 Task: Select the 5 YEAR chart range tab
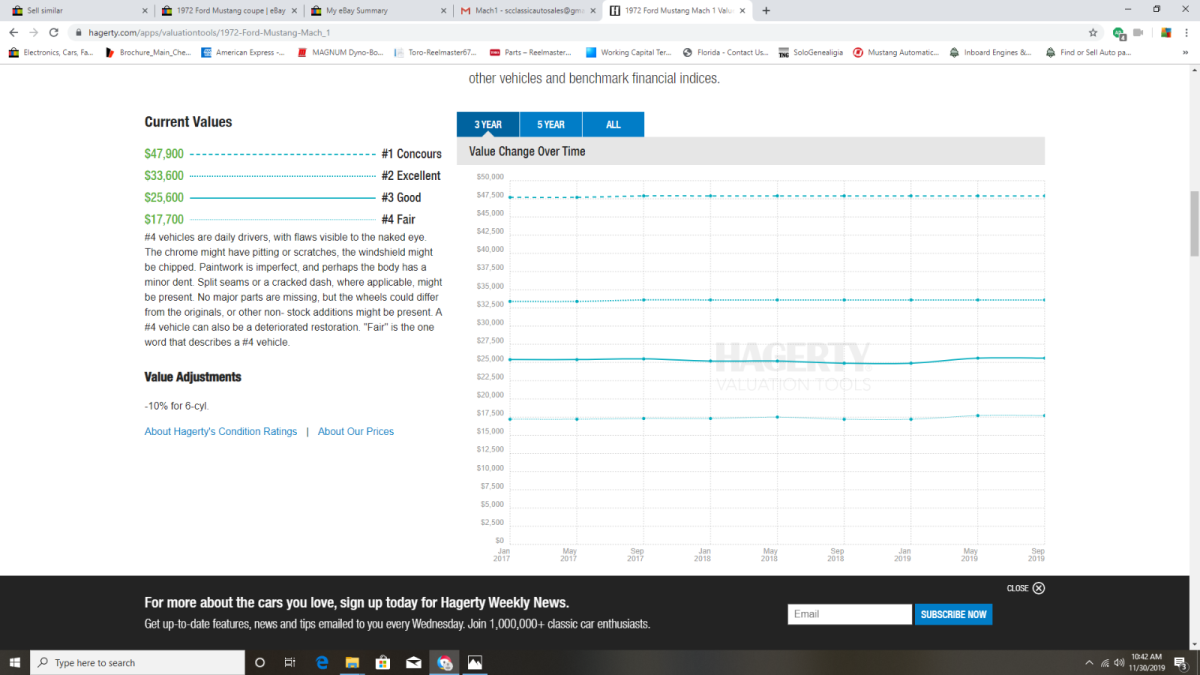tap(550, 125)
